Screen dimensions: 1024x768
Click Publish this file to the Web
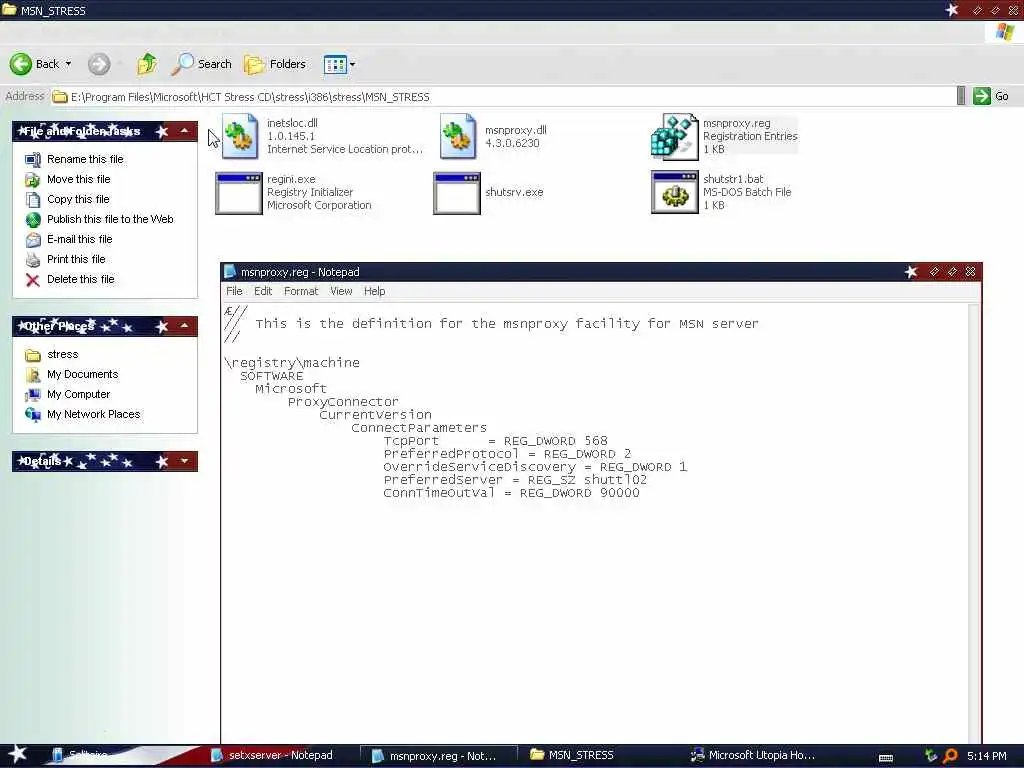click(x=110, y=219)
